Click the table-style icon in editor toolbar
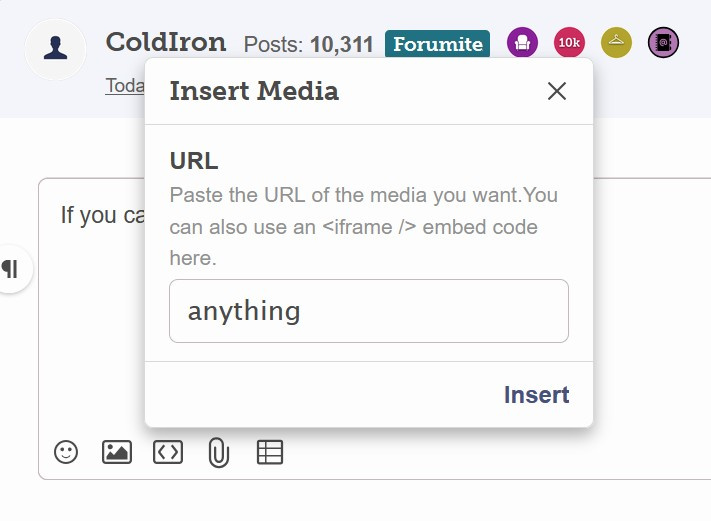 pyautogui.click(x=270, y=452)
